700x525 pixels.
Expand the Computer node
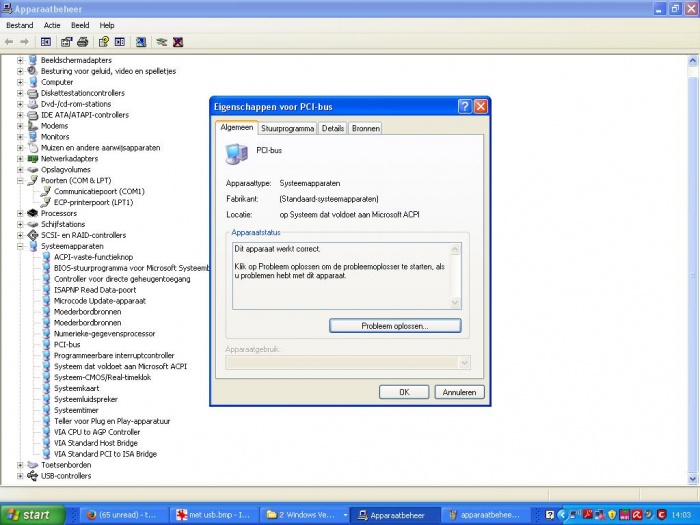[20, 82]
